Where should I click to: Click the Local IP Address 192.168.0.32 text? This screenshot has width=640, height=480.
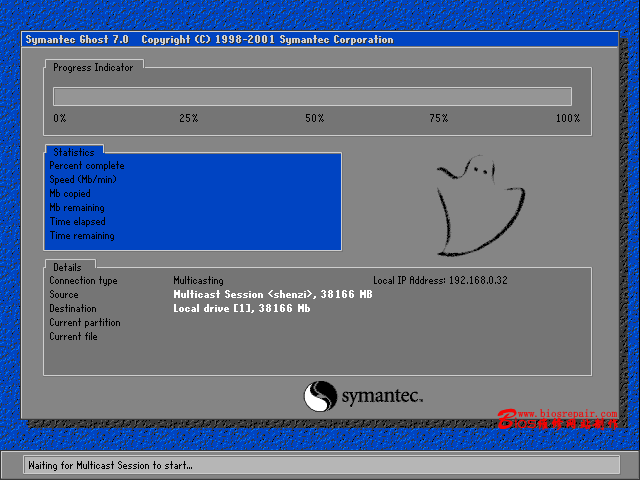coord(440,280)
